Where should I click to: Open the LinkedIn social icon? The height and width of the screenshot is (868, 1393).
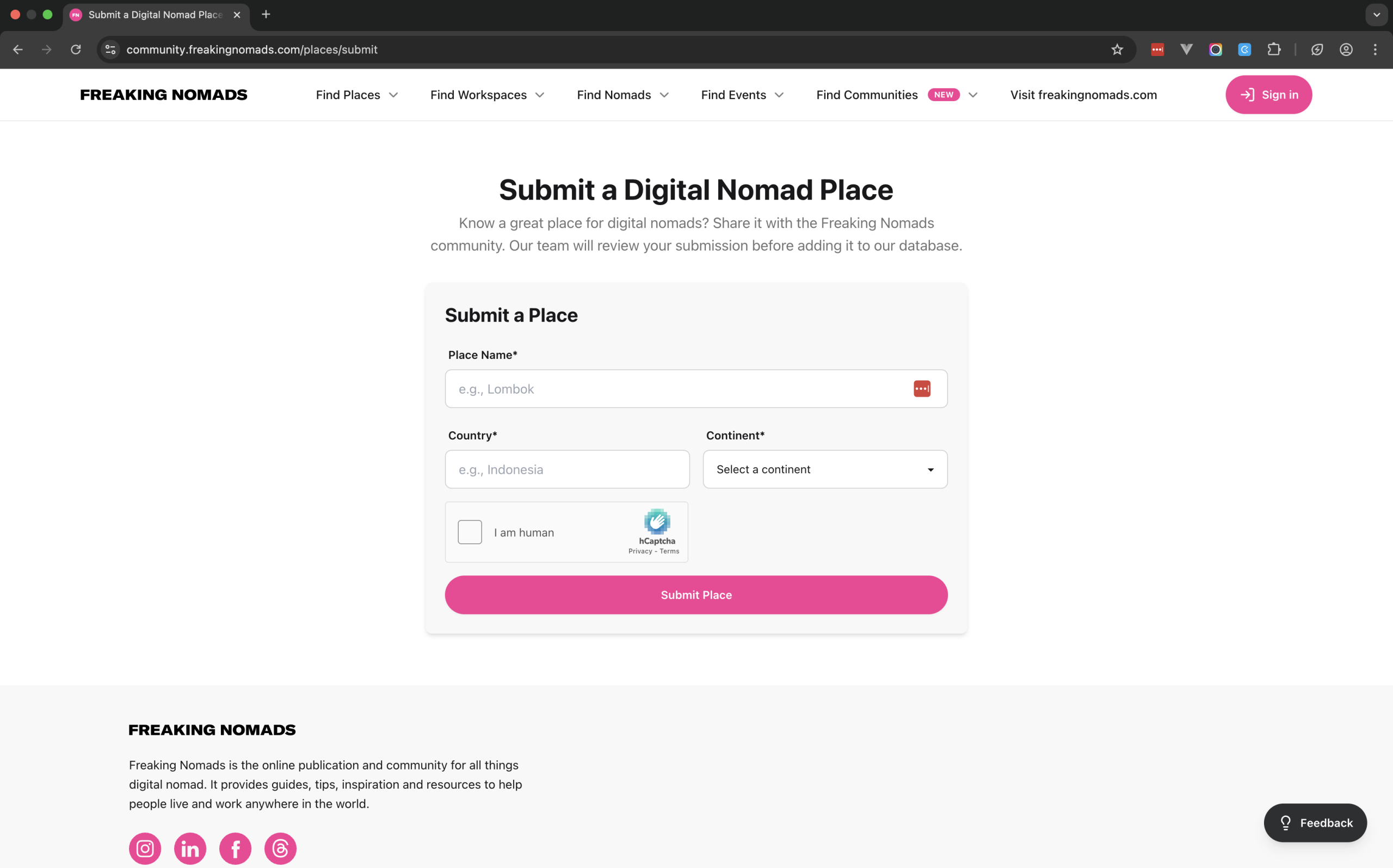tap(190, 848)
